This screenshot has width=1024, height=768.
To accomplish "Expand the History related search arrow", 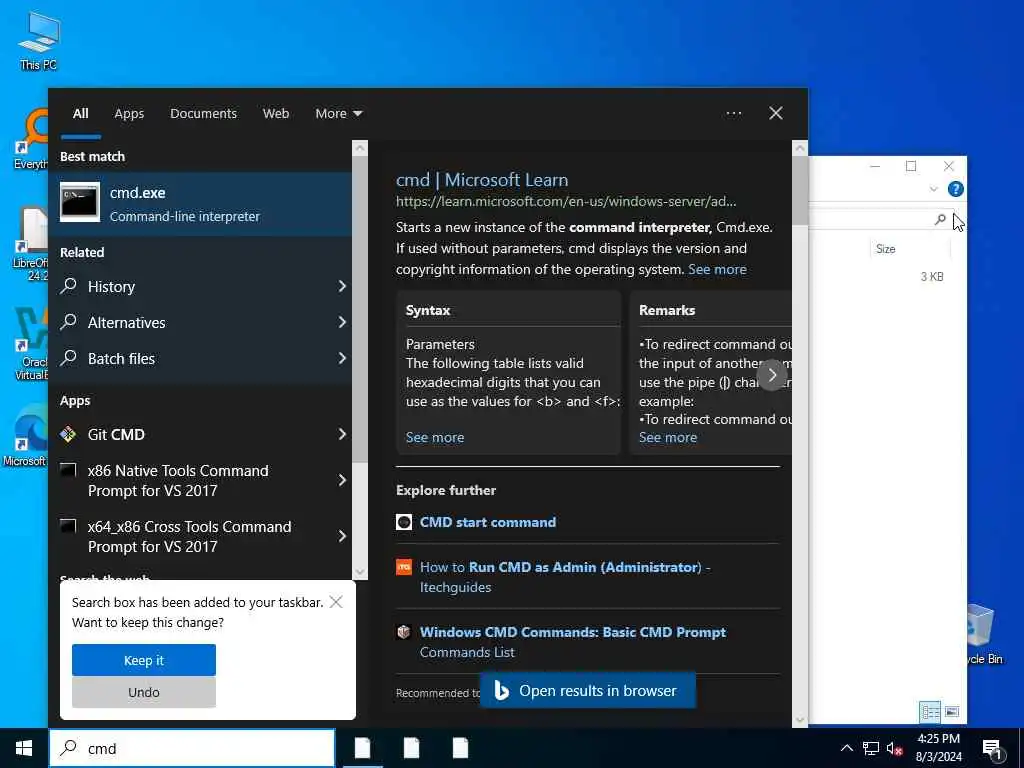I will coord(342,286).
